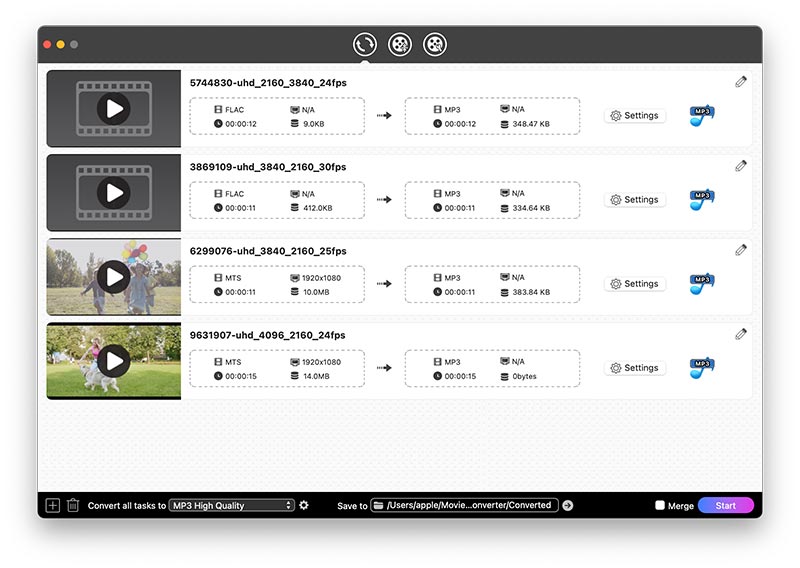Screen dimensions: 800x568
Task: Open conversion gear settings beside format dropdown
Action: click(304, 505)
